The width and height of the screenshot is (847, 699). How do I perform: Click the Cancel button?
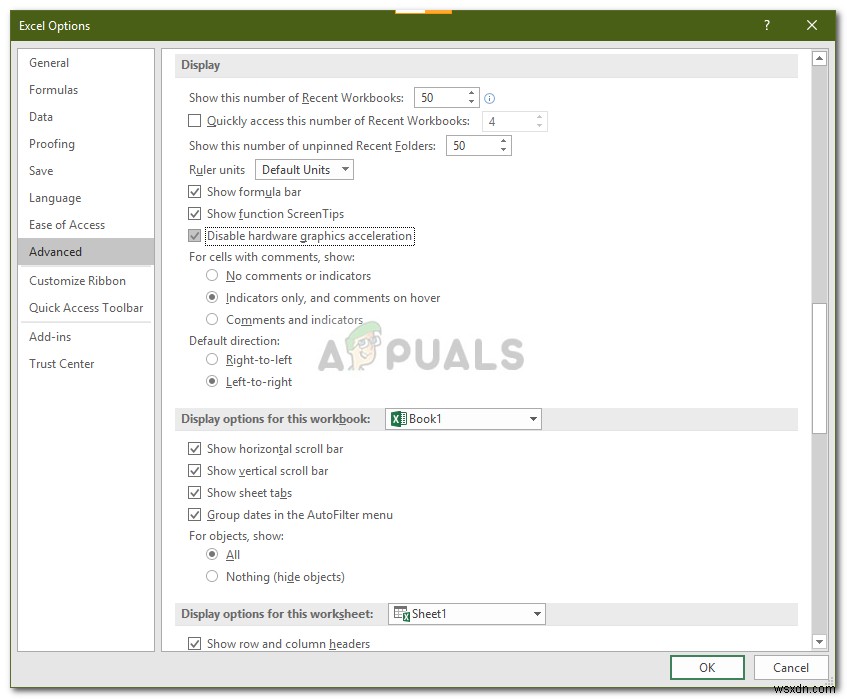(791, 668)
